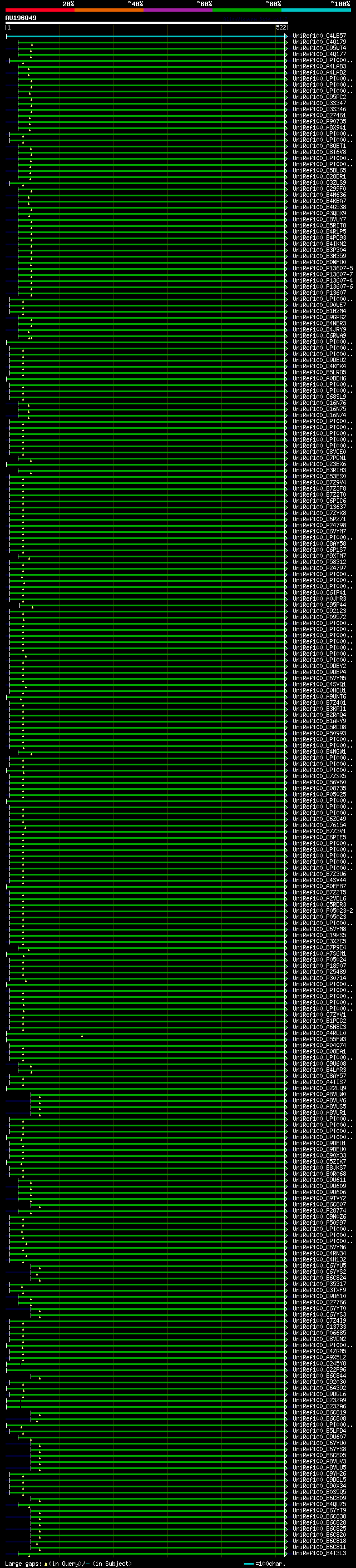This screenshot has height=1568, width=356.
Task: Click the query end position 522
Action: [281, 27]
